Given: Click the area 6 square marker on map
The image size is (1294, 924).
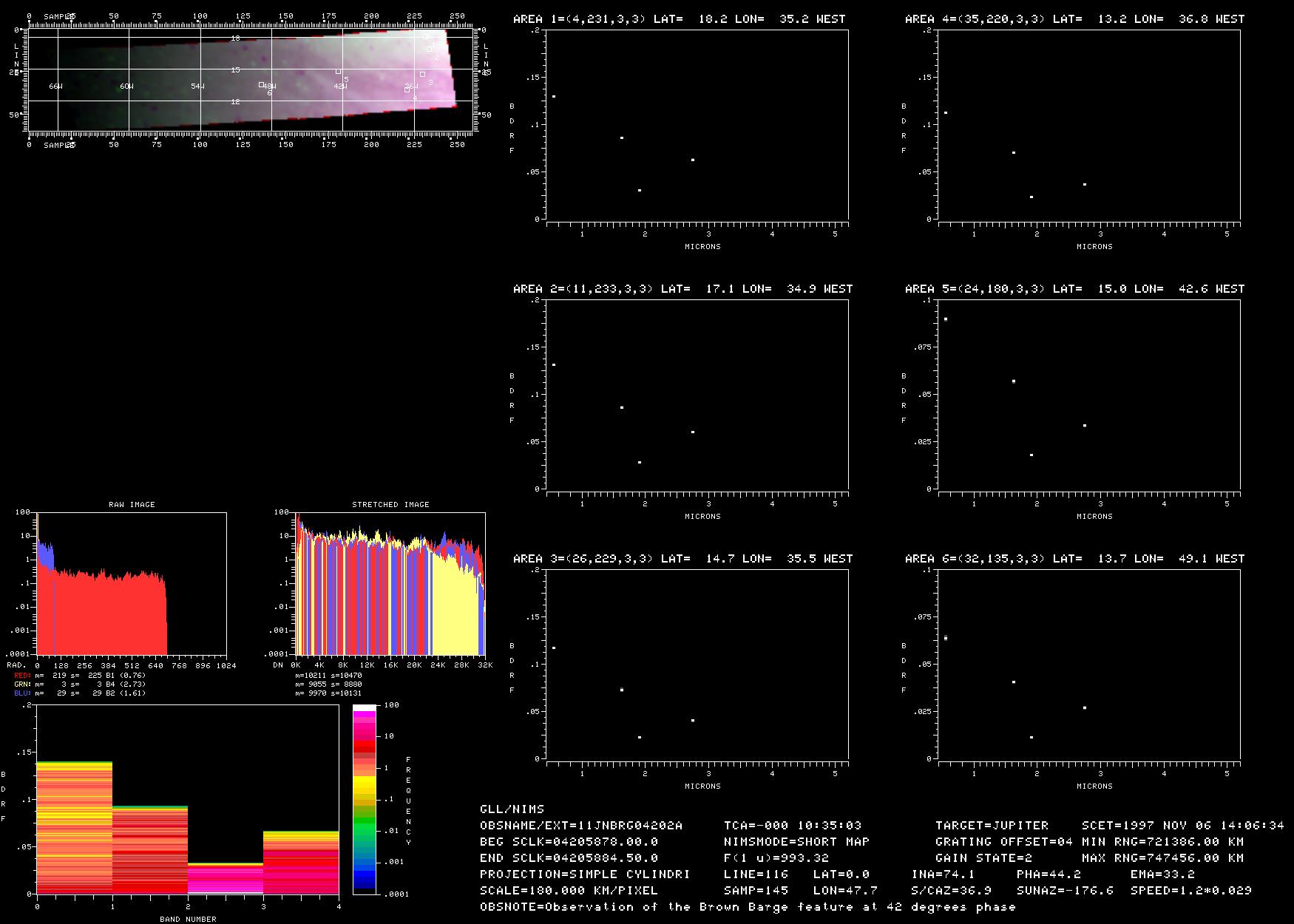Looking at the screenshot, I should [261, 85].
